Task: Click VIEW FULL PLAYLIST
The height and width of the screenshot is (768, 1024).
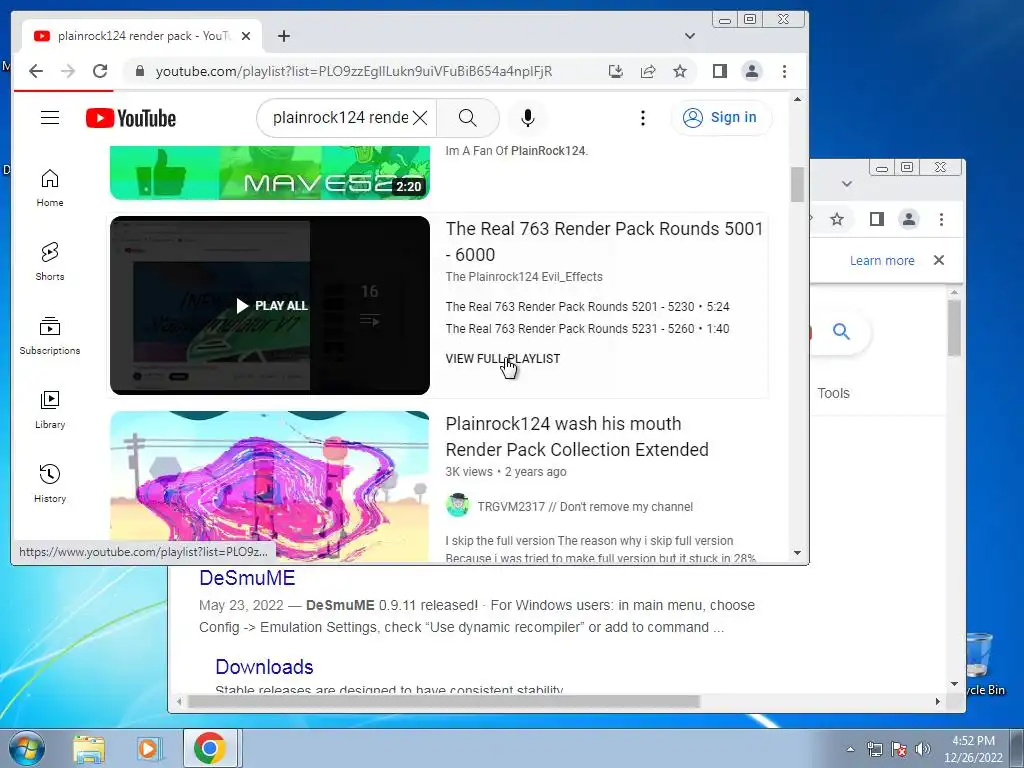Action: click(x=502, y=359)
